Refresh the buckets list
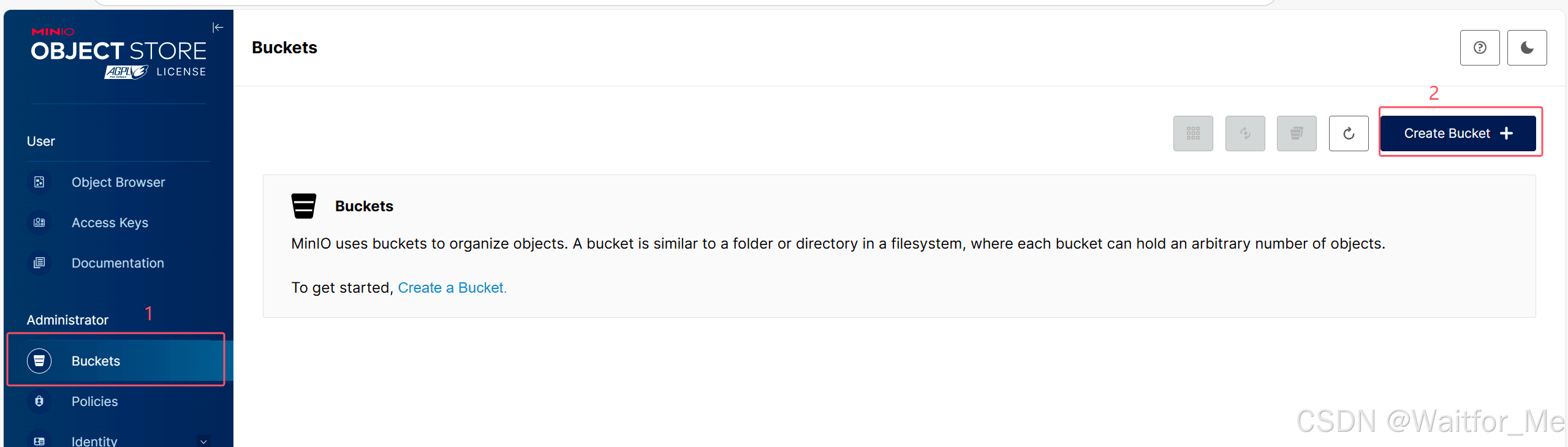The width and height of the screenshot is (1568, 447). pyautogui.click(x=1348, y=133)
